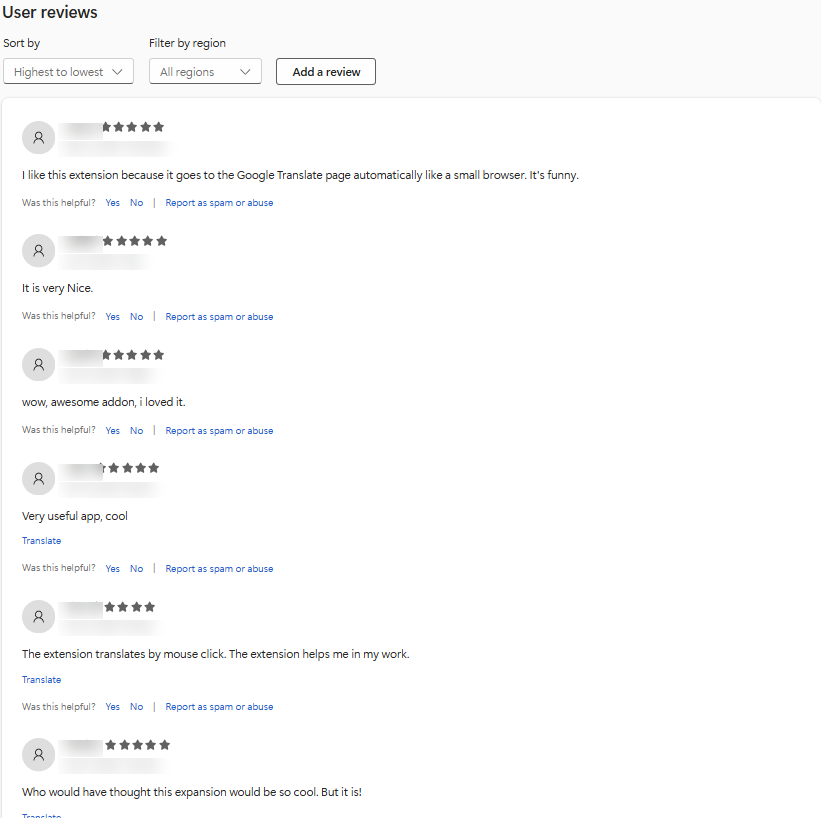Vote Yes on the 'Very useful app, cool' review
Image resolution: width=821 pixels, height=818 pixels.
(113, 568)
